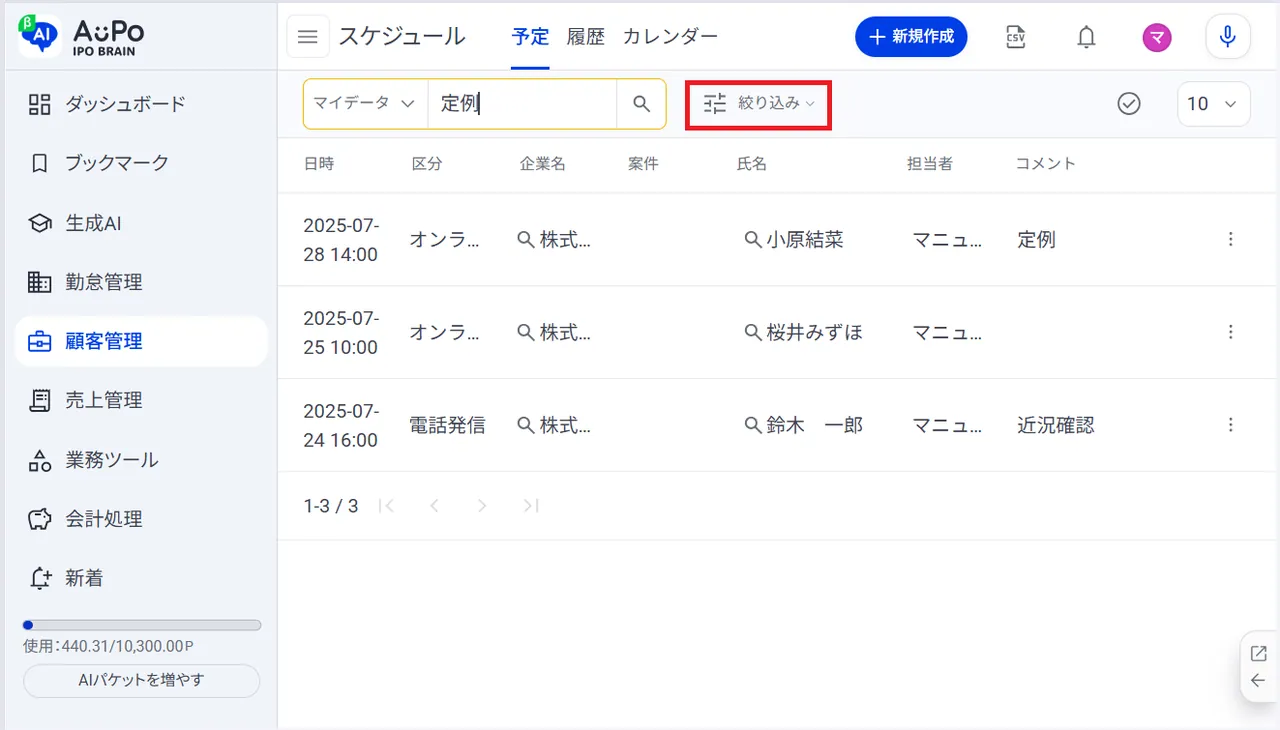Open the row menu for 鈴木 一郎
This screenshot has width=1280, height=730.
point(1231,425)
